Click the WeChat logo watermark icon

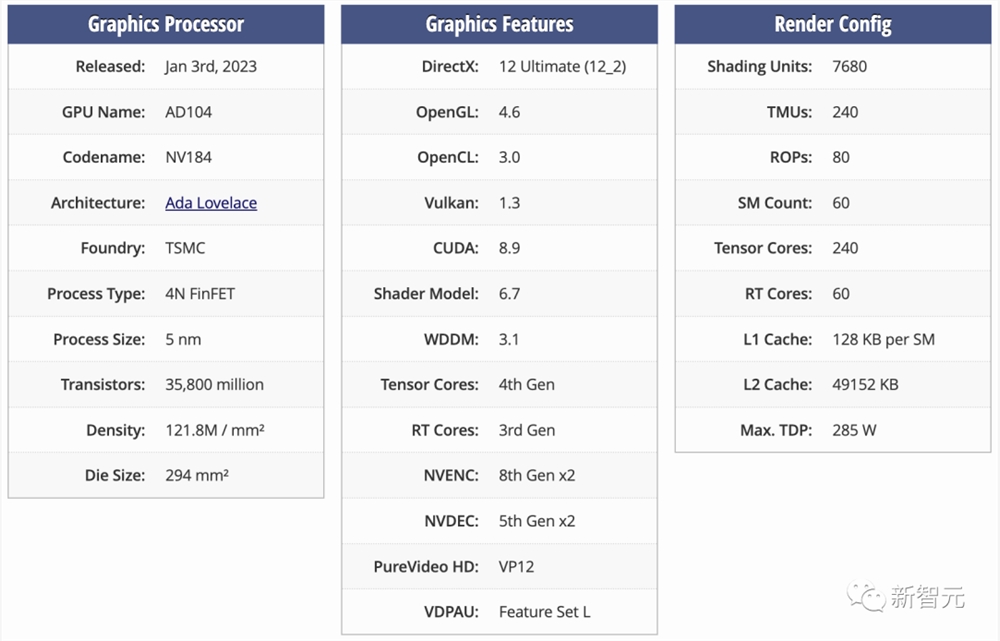(x=865, y=596)
